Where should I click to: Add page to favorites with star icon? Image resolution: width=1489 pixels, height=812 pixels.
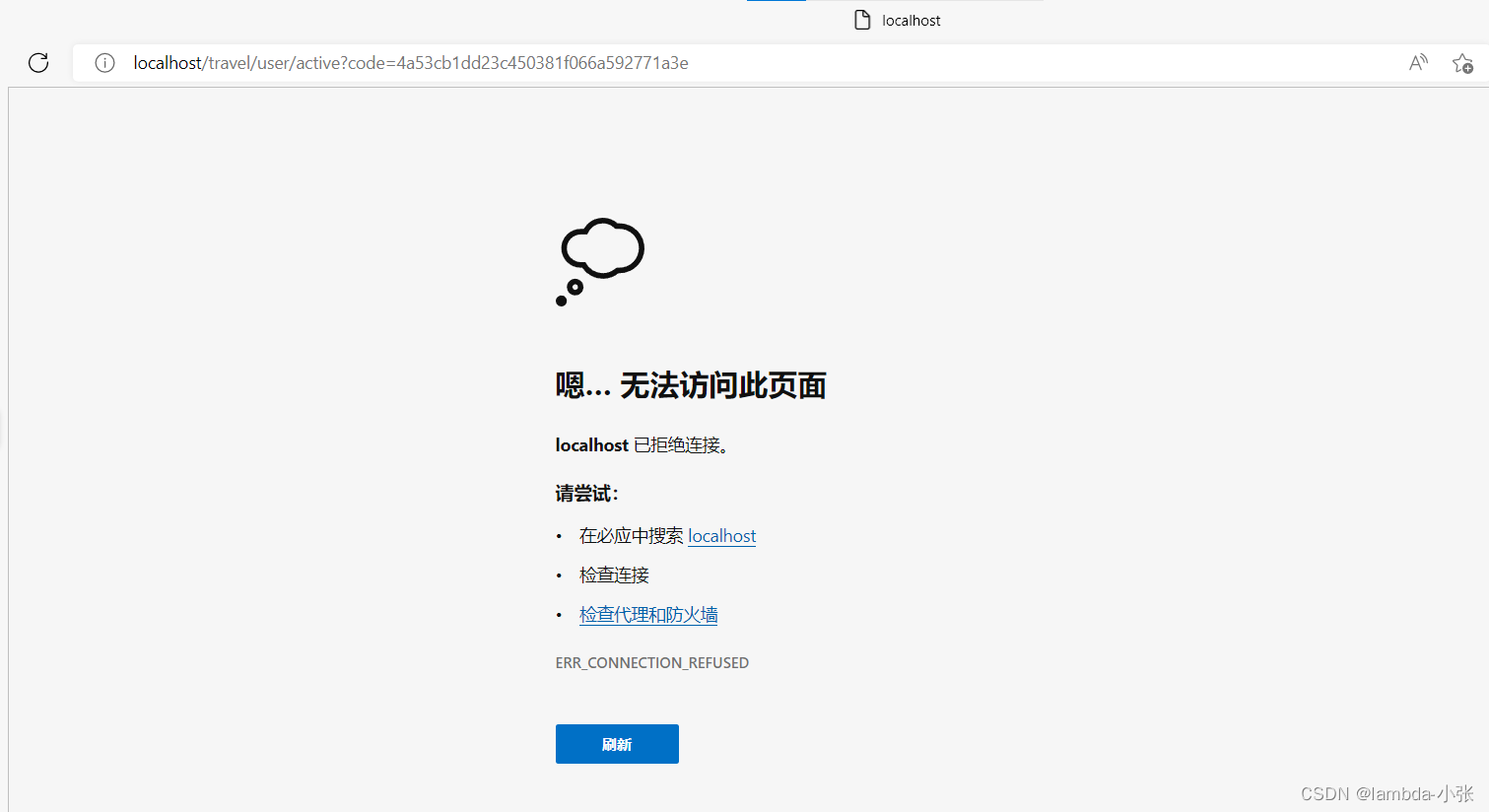click(x=1461, y=62)
